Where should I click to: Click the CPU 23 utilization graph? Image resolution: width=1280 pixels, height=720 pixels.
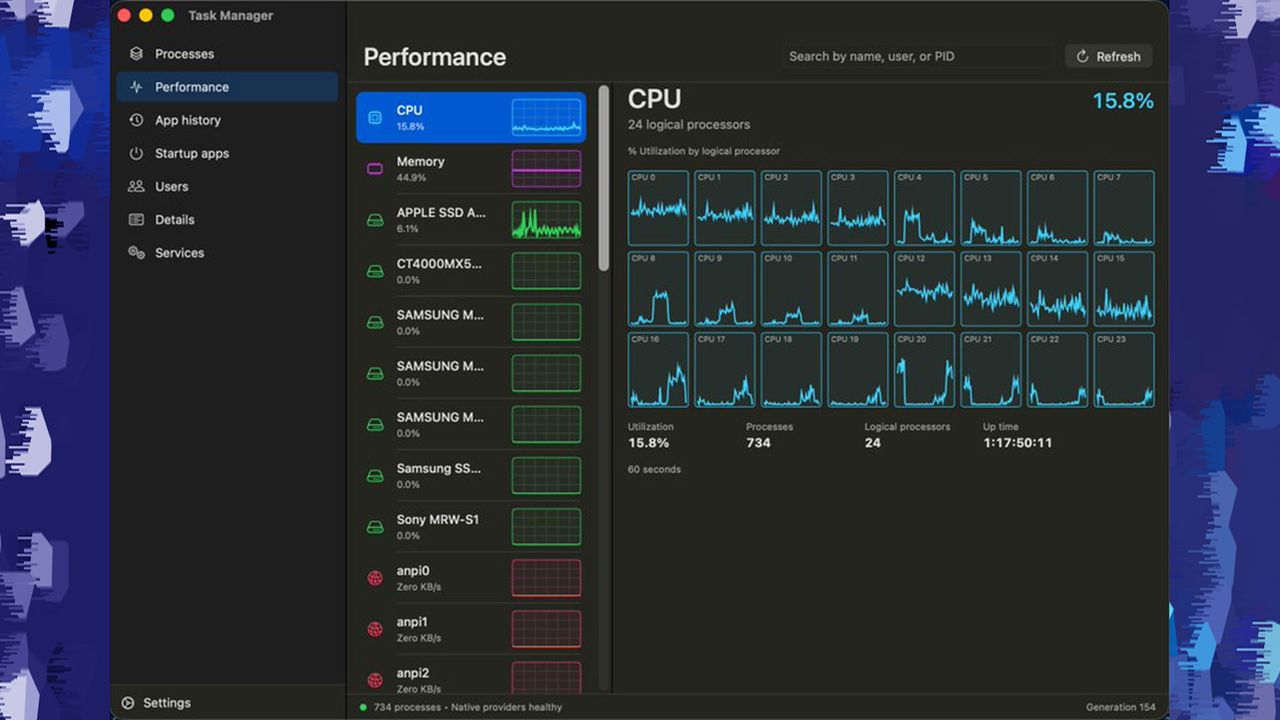pos(1124,370)
